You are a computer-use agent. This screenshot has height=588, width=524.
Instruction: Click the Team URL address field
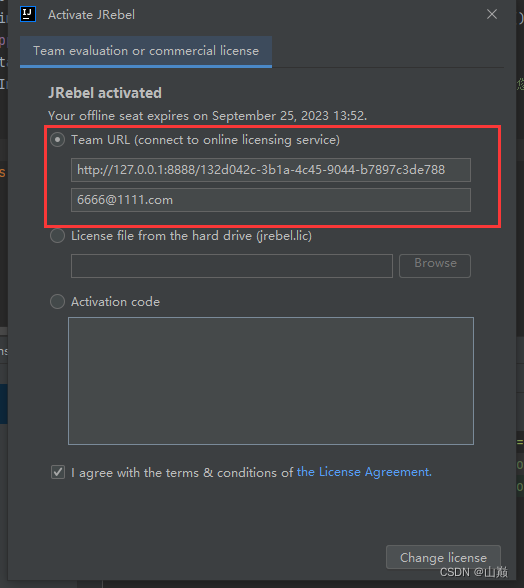pos(271,170)
